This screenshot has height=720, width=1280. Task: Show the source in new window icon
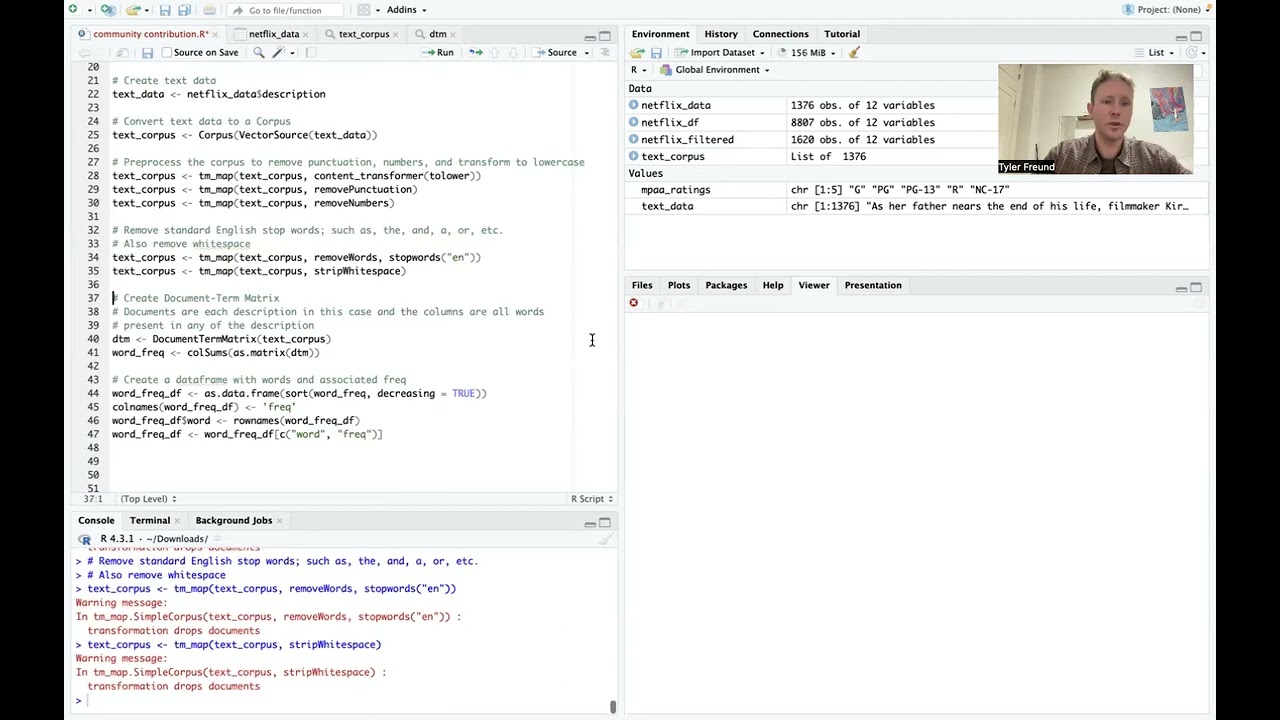[122, 52]
